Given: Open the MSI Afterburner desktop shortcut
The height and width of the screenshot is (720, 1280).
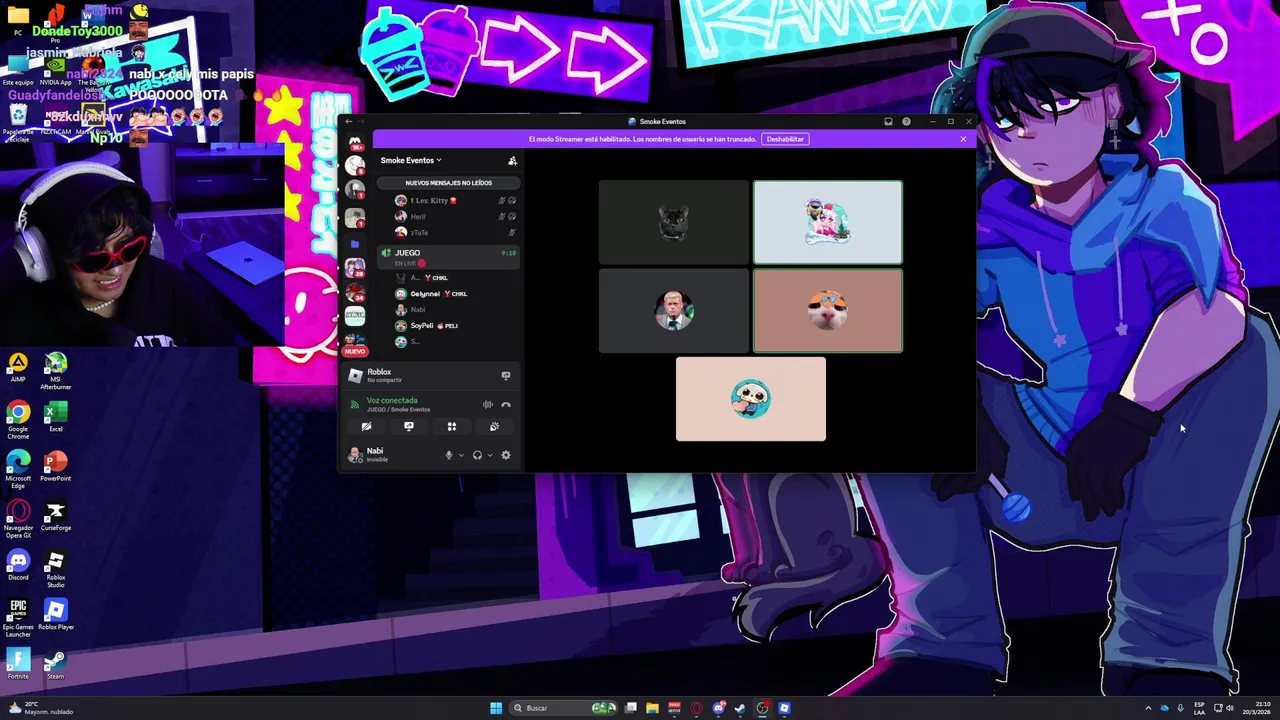Looking at the screenshot, I should 56,370.
